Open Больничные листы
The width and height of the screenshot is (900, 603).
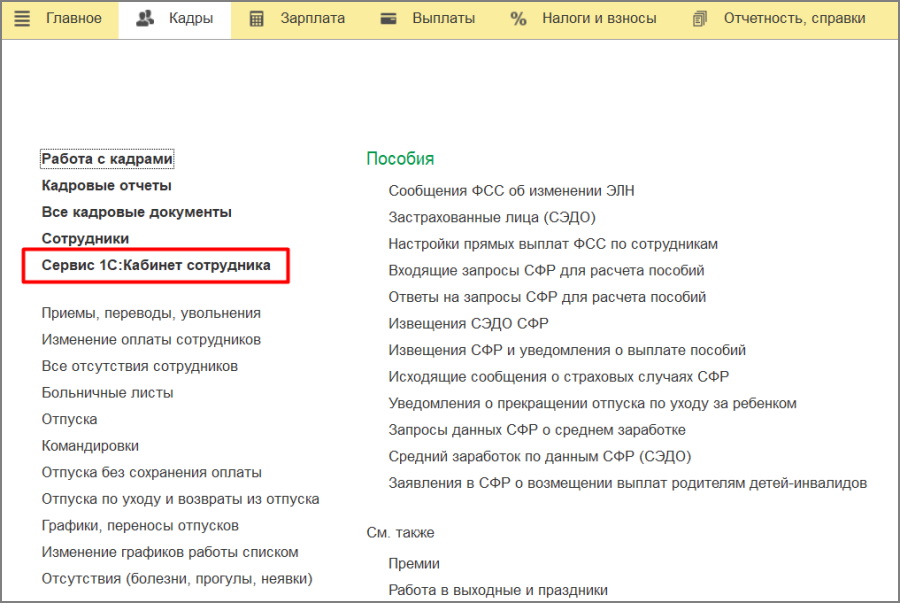[x=107, y=393]
